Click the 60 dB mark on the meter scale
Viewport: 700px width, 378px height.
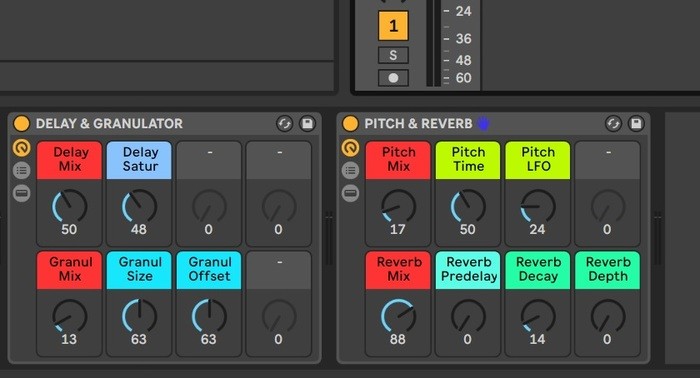463,78
